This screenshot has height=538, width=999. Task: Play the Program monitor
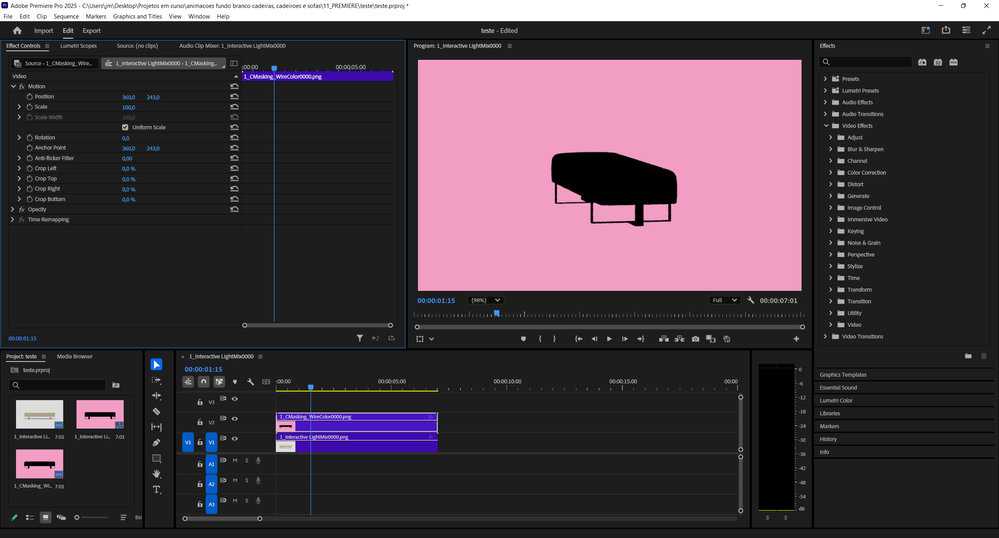tap(609, 339)
